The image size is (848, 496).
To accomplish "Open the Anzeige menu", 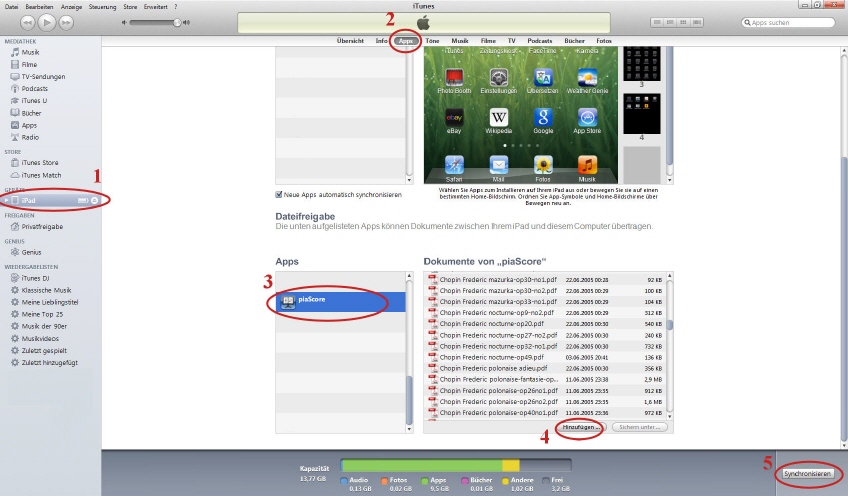I will (x=71, y=6).
